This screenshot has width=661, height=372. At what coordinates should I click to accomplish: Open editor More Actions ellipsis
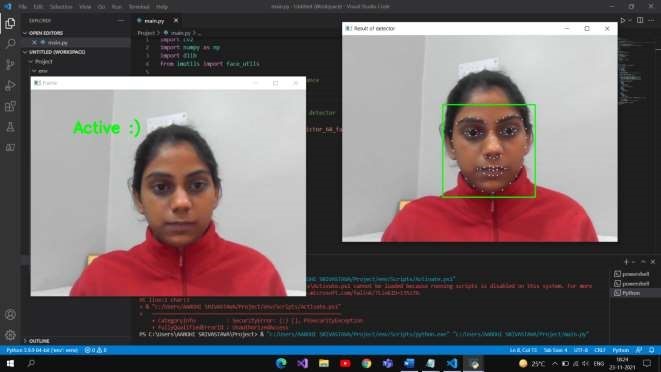click(x=652, y=20)
